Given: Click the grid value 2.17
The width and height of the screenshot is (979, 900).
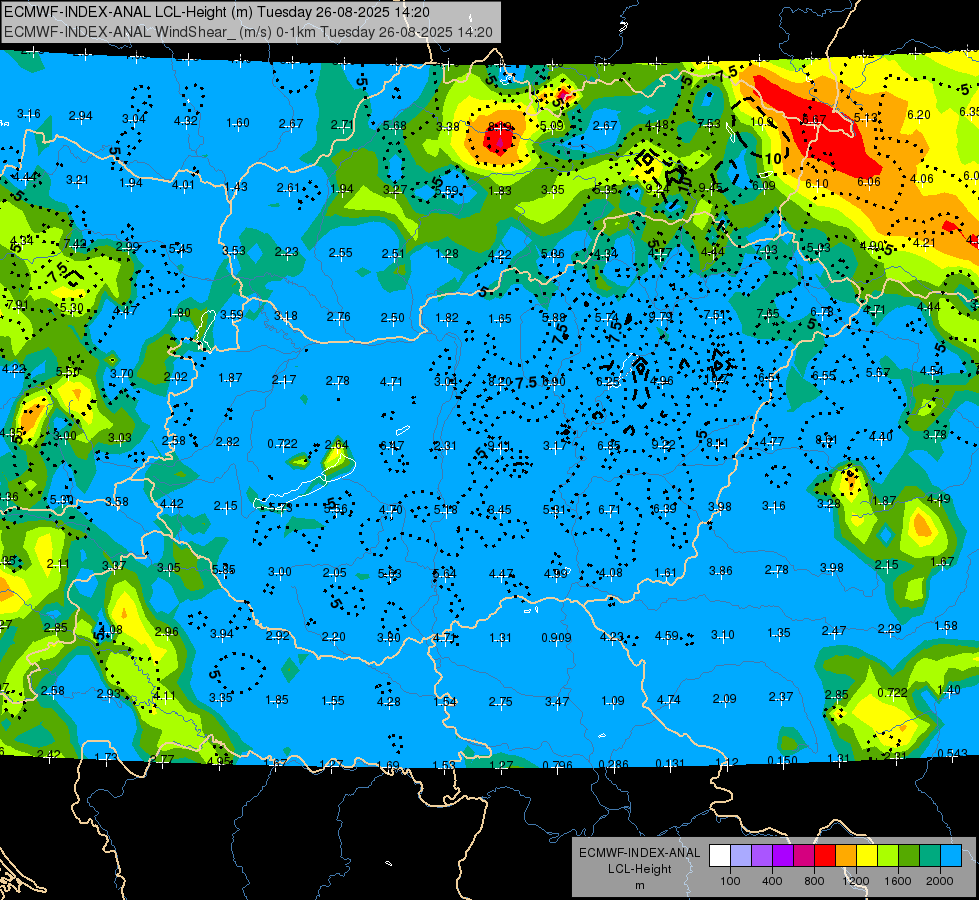Looking at the screenshot, I should click(x=284, y=379).
